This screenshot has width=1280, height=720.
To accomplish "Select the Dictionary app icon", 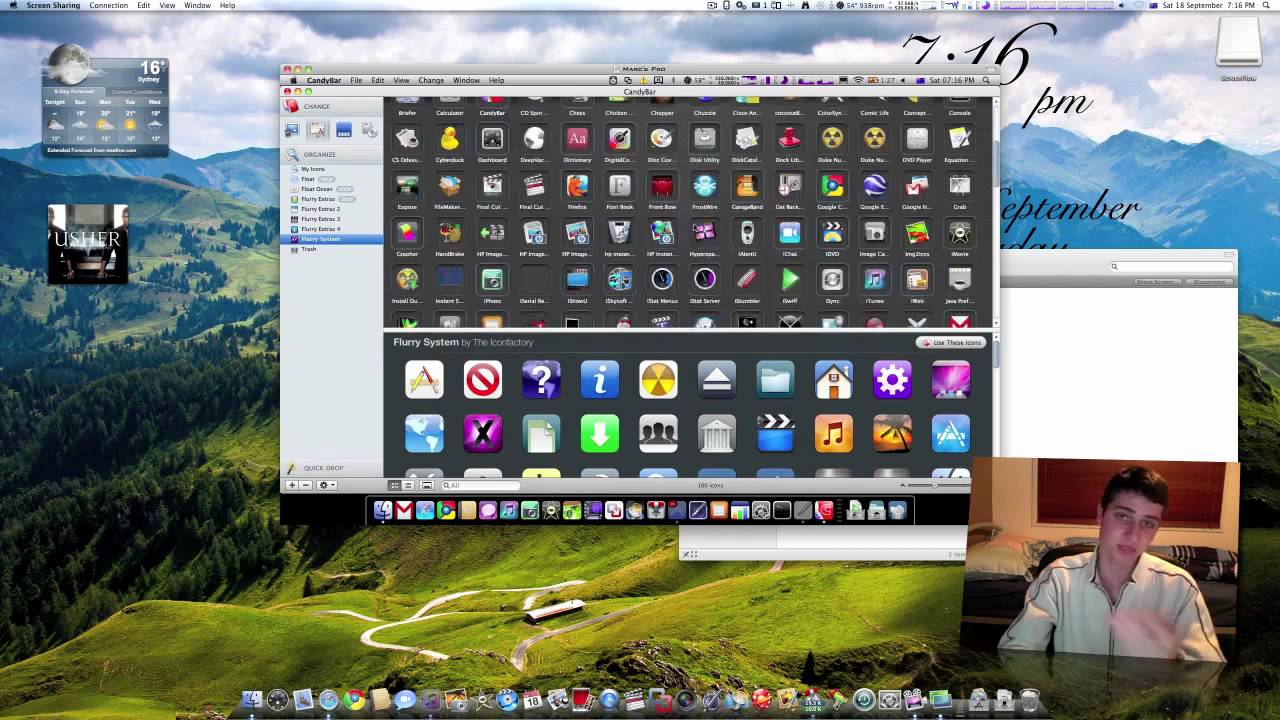I will click(x=577, y=138).
